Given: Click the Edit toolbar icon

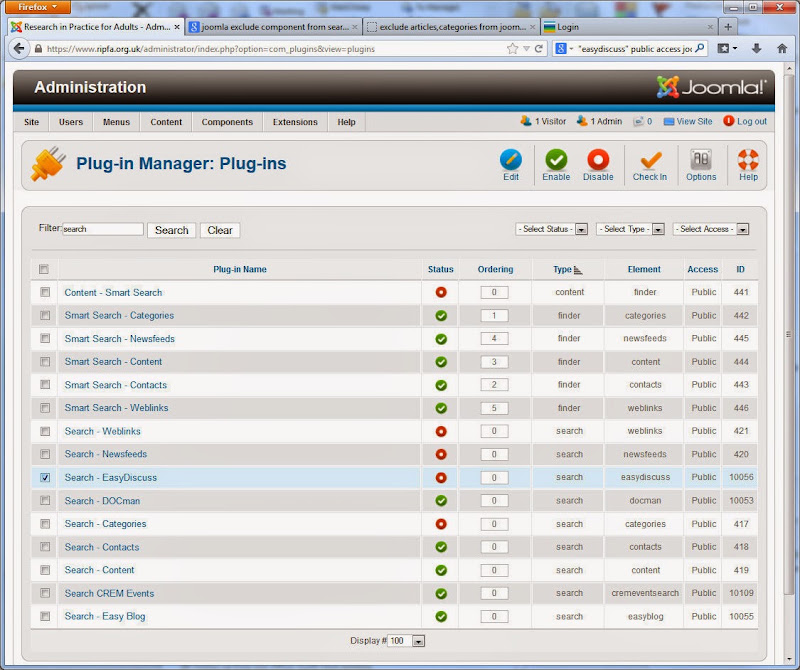Looking at the screenshot, I should pos(510,160).
